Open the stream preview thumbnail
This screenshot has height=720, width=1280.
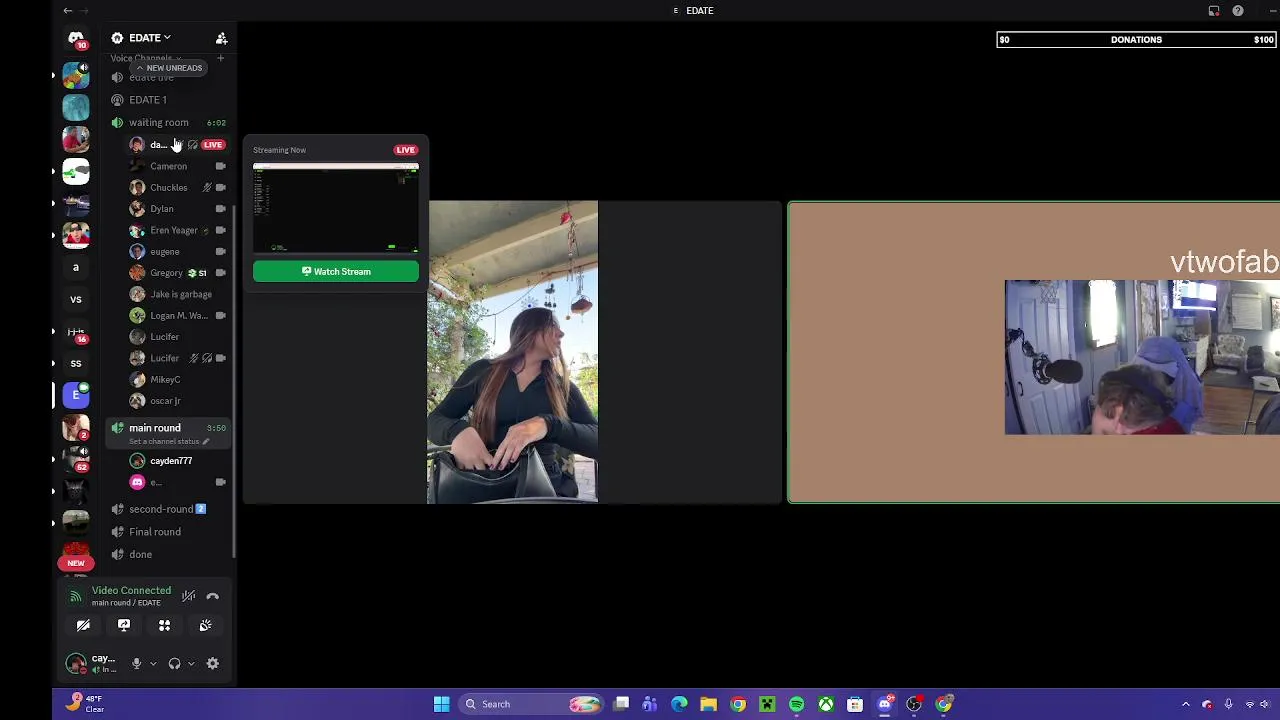pyautogui.click(x=336, y=209)
